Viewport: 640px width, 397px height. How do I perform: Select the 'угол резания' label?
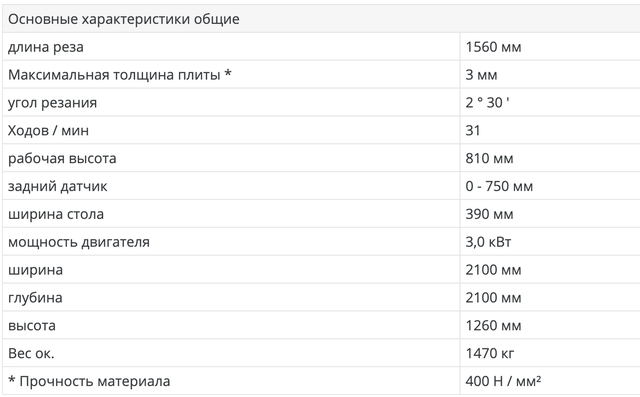[x=52, y=103]
